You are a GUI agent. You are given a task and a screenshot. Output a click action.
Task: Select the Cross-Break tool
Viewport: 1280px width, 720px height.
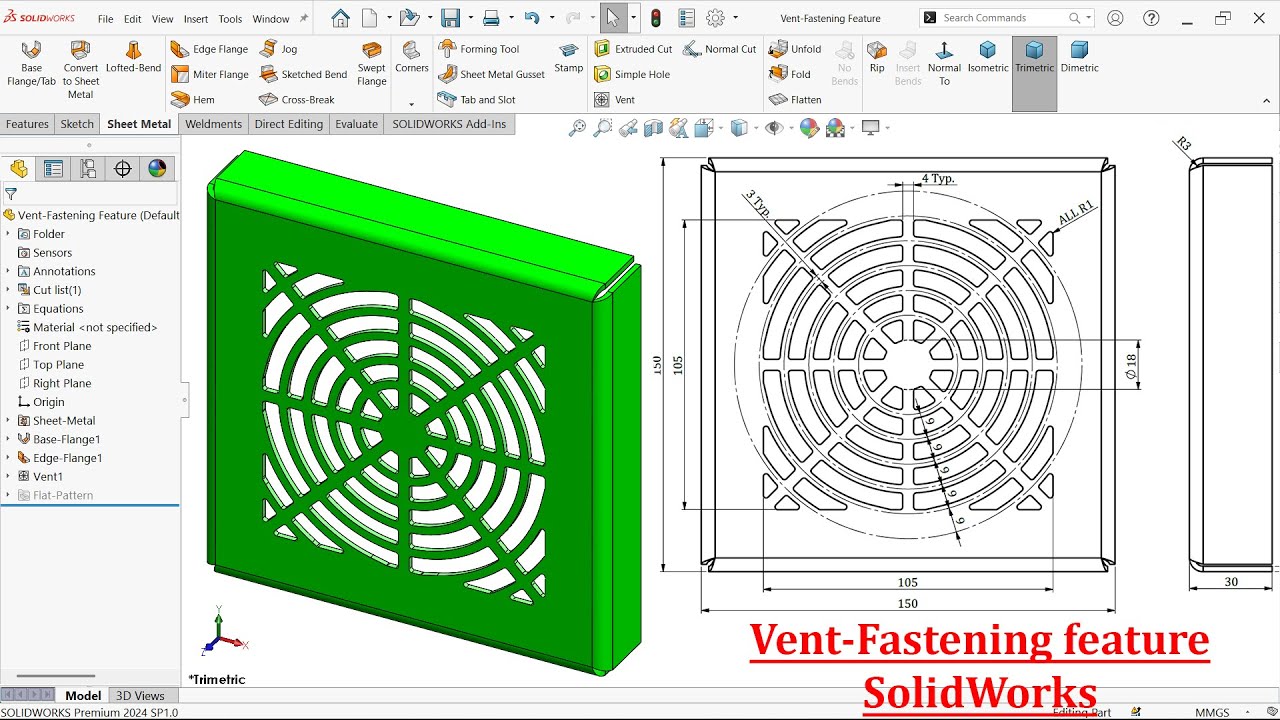[x=296, y=99]
